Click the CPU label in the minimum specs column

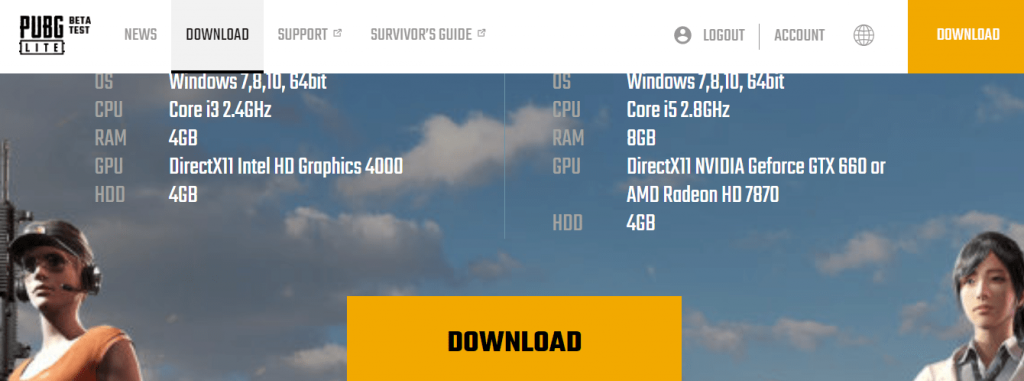click(108, 110)
